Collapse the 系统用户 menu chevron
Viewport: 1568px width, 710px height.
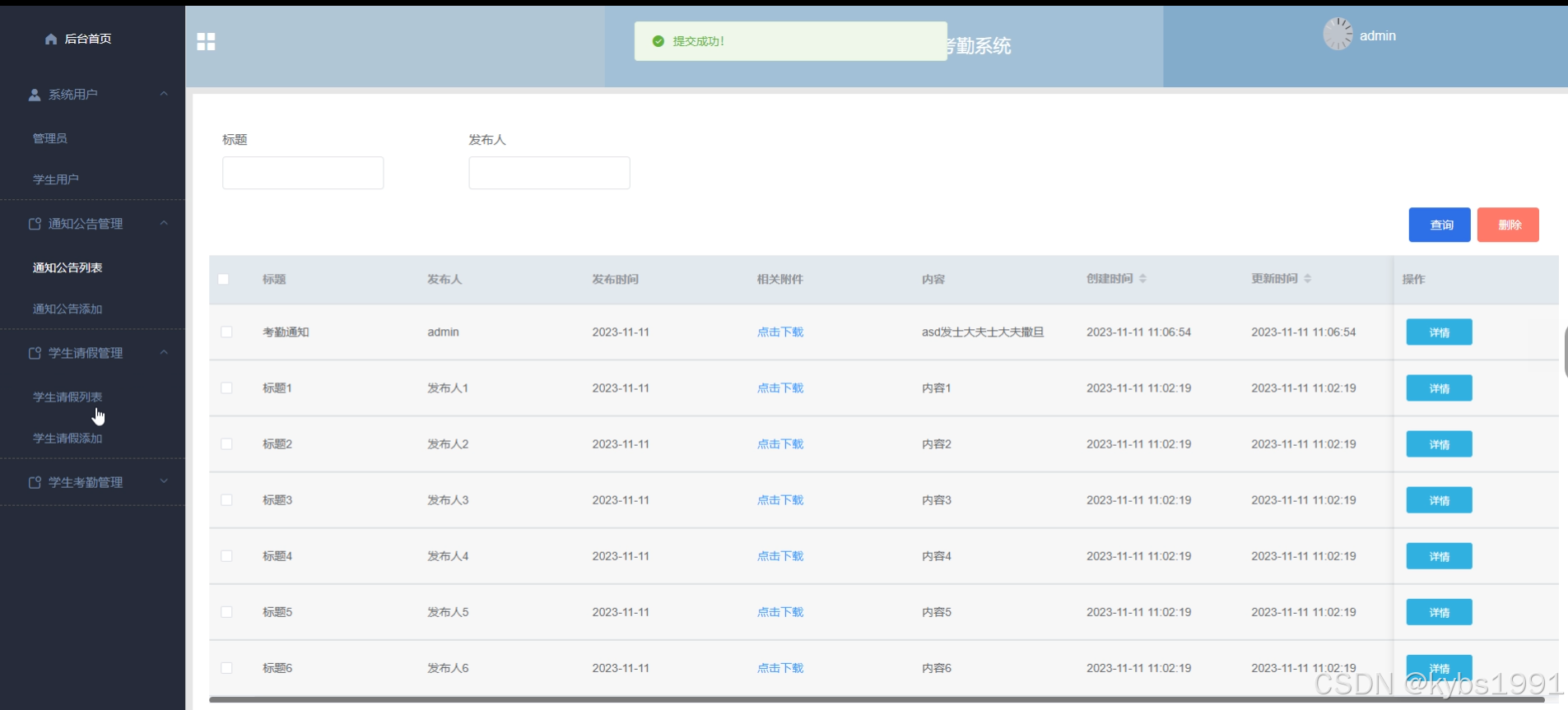164,94
